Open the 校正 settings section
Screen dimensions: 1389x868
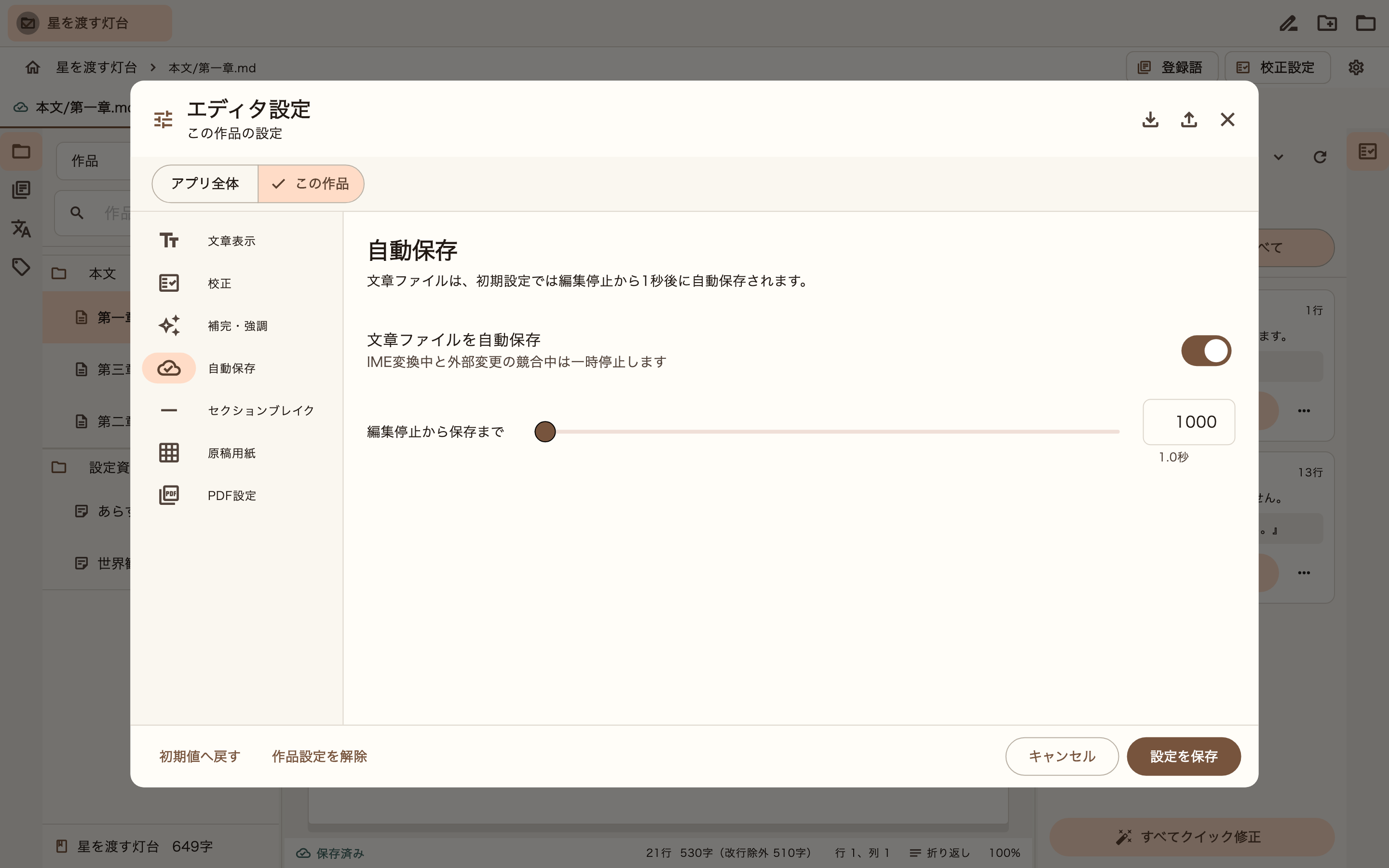click(x=236, y=283)
